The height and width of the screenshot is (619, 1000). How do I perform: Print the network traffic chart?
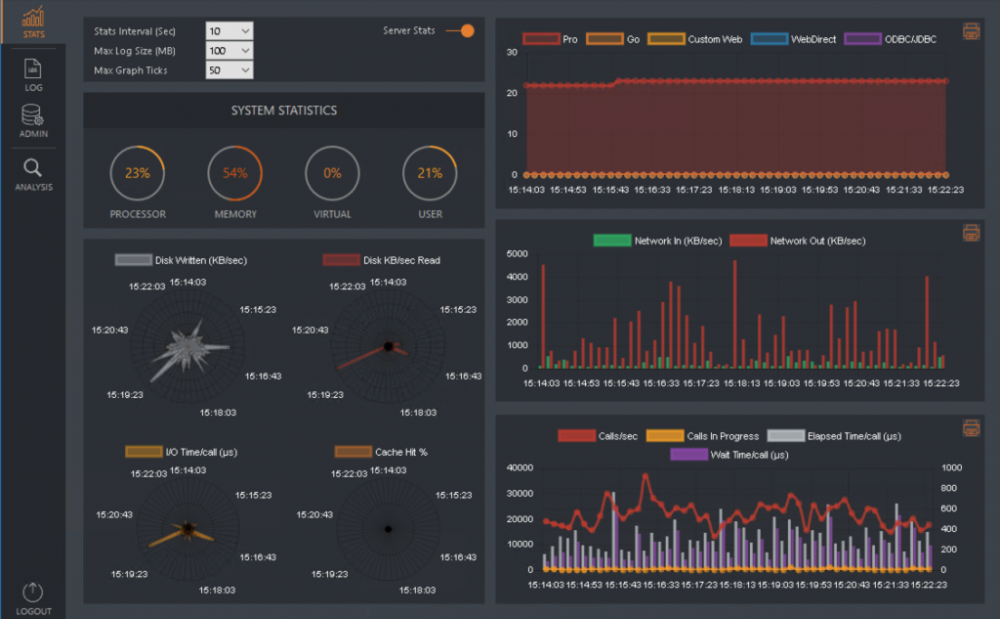970,233
